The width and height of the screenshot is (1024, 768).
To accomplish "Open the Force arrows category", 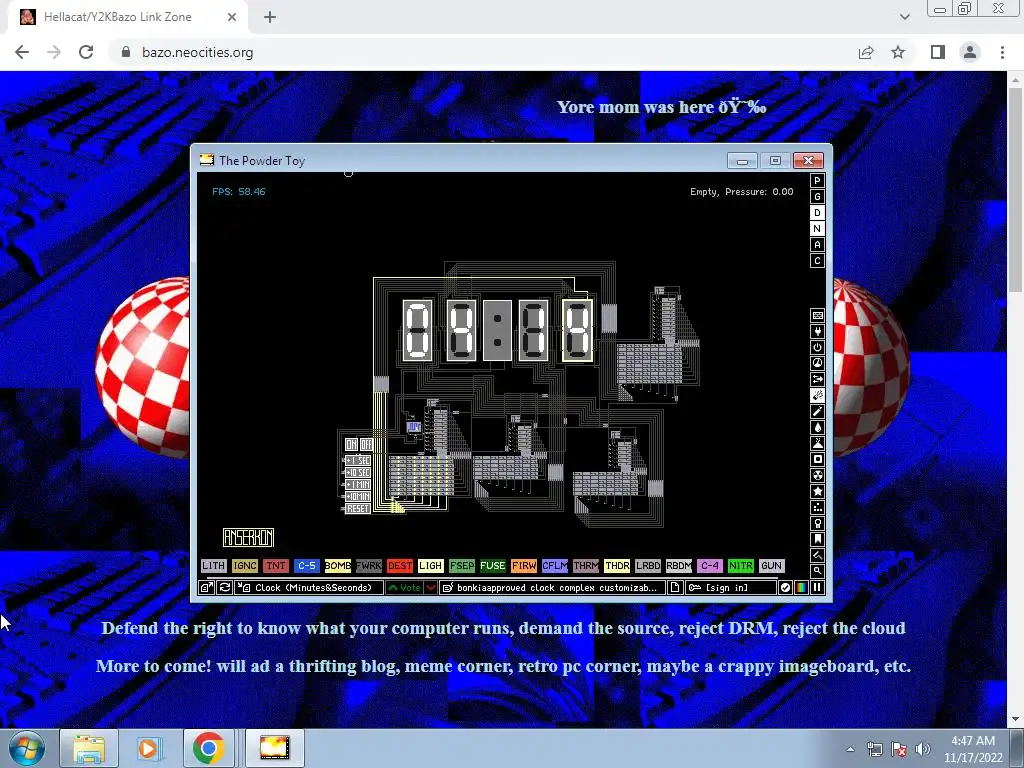I will [x=817, y=379].
